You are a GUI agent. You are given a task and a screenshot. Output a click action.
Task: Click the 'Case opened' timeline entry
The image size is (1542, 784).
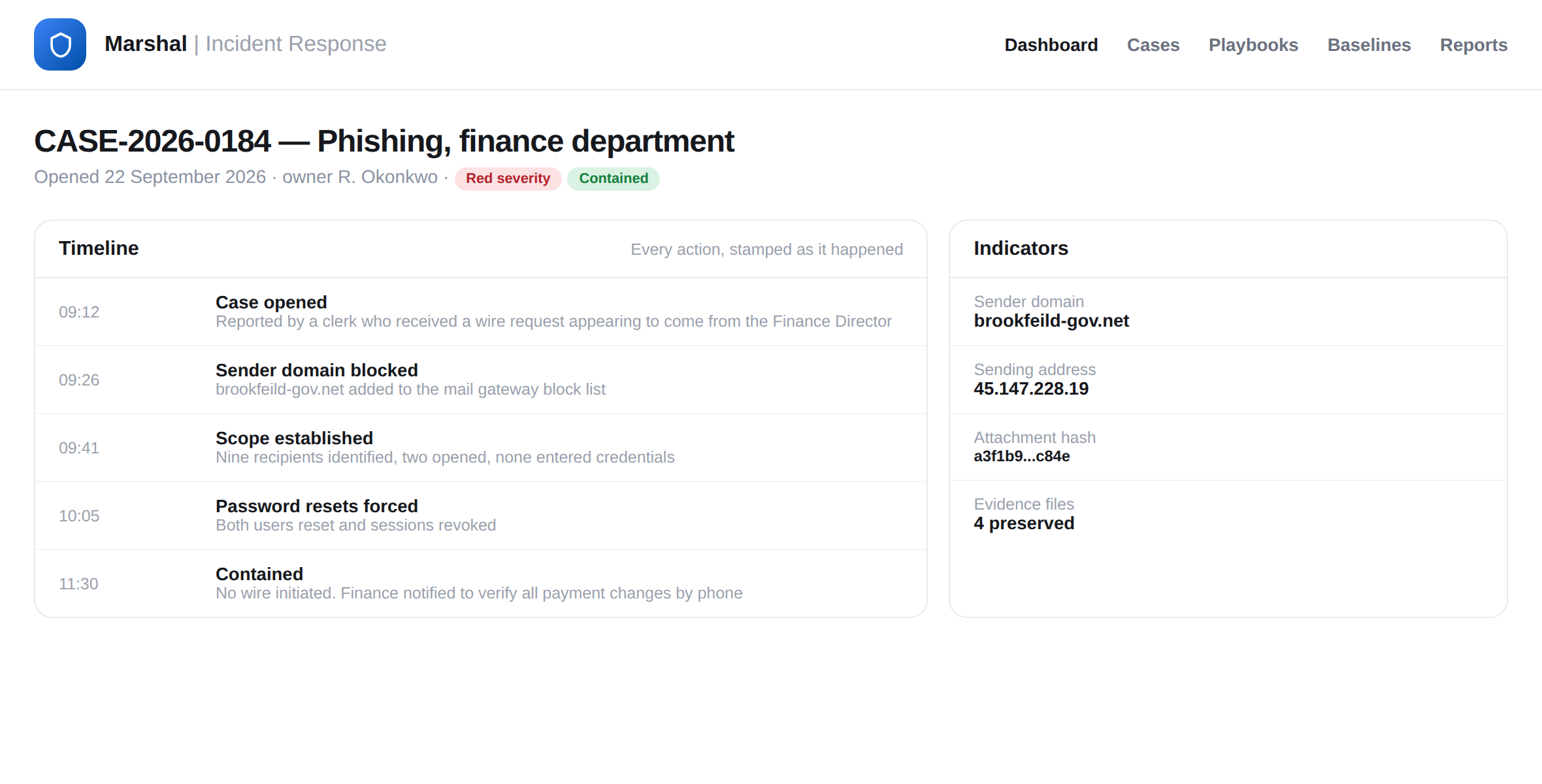click(x=271, y=302)
